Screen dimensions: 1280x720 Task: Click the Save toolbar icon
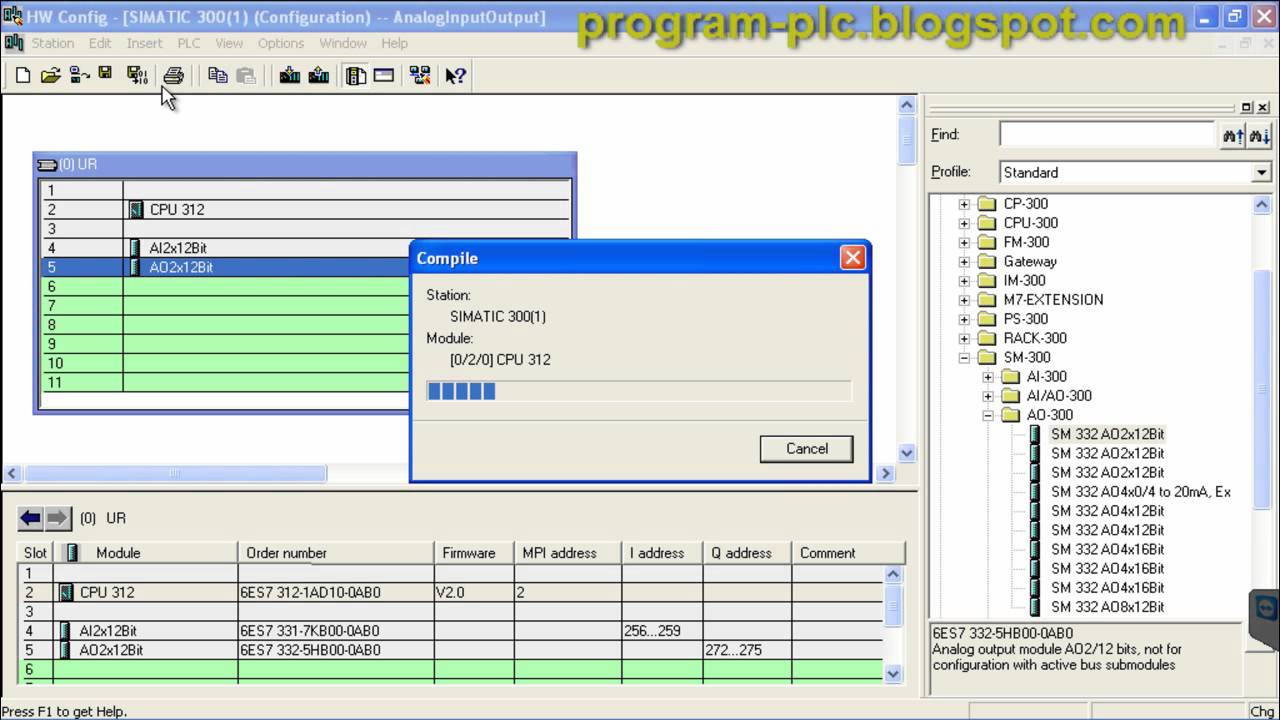[105, 74]
